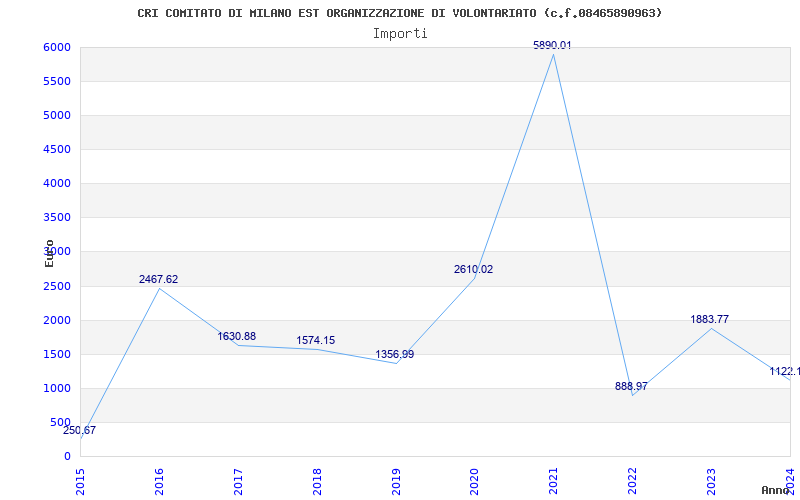Viewport: 800px width, 500px height.
Task: Select data label 888.97
Action: pyautogui.click(x=631, y=386)
